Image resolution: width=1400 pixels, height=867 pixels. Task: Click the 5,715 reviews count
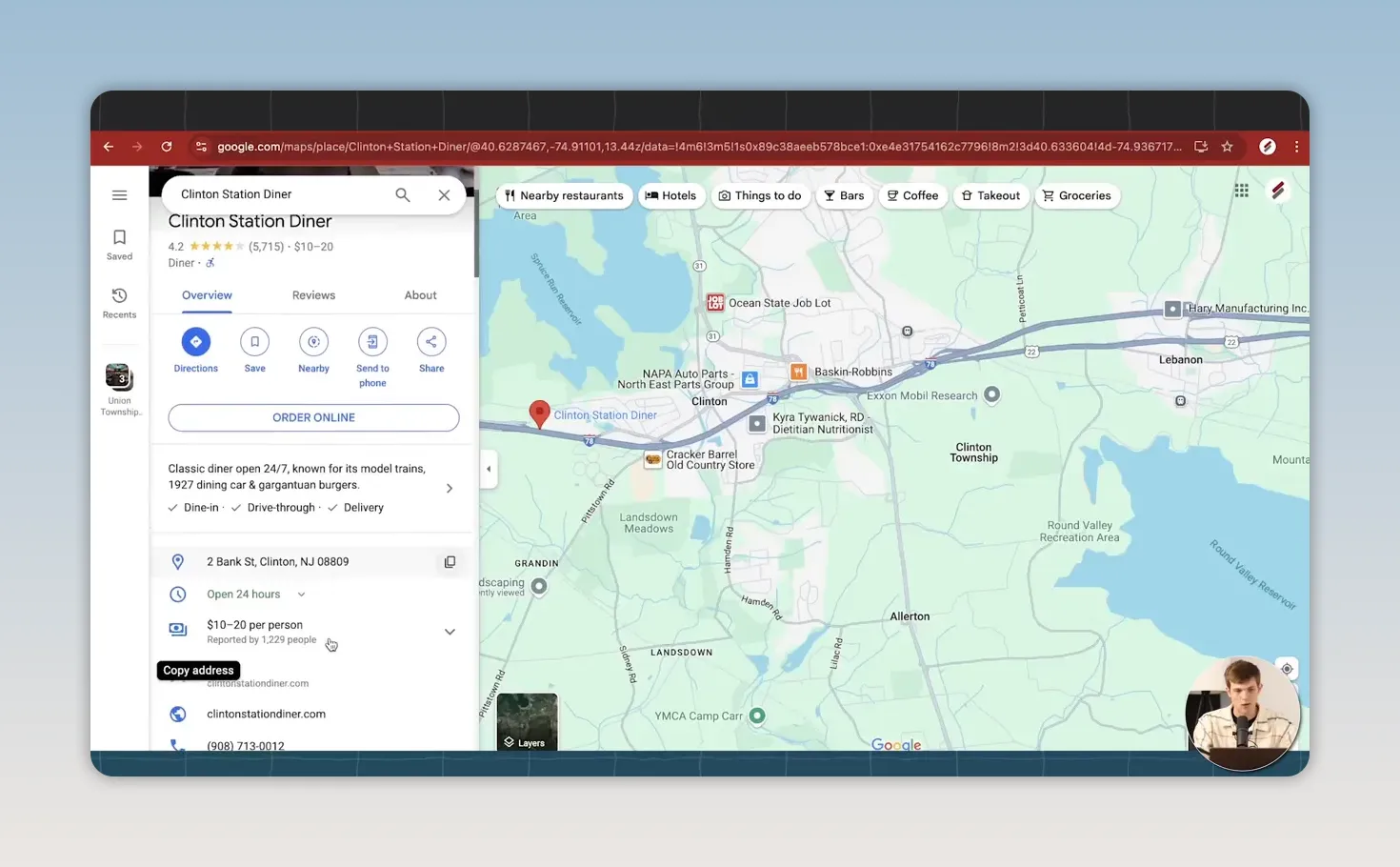click(267, 247)
